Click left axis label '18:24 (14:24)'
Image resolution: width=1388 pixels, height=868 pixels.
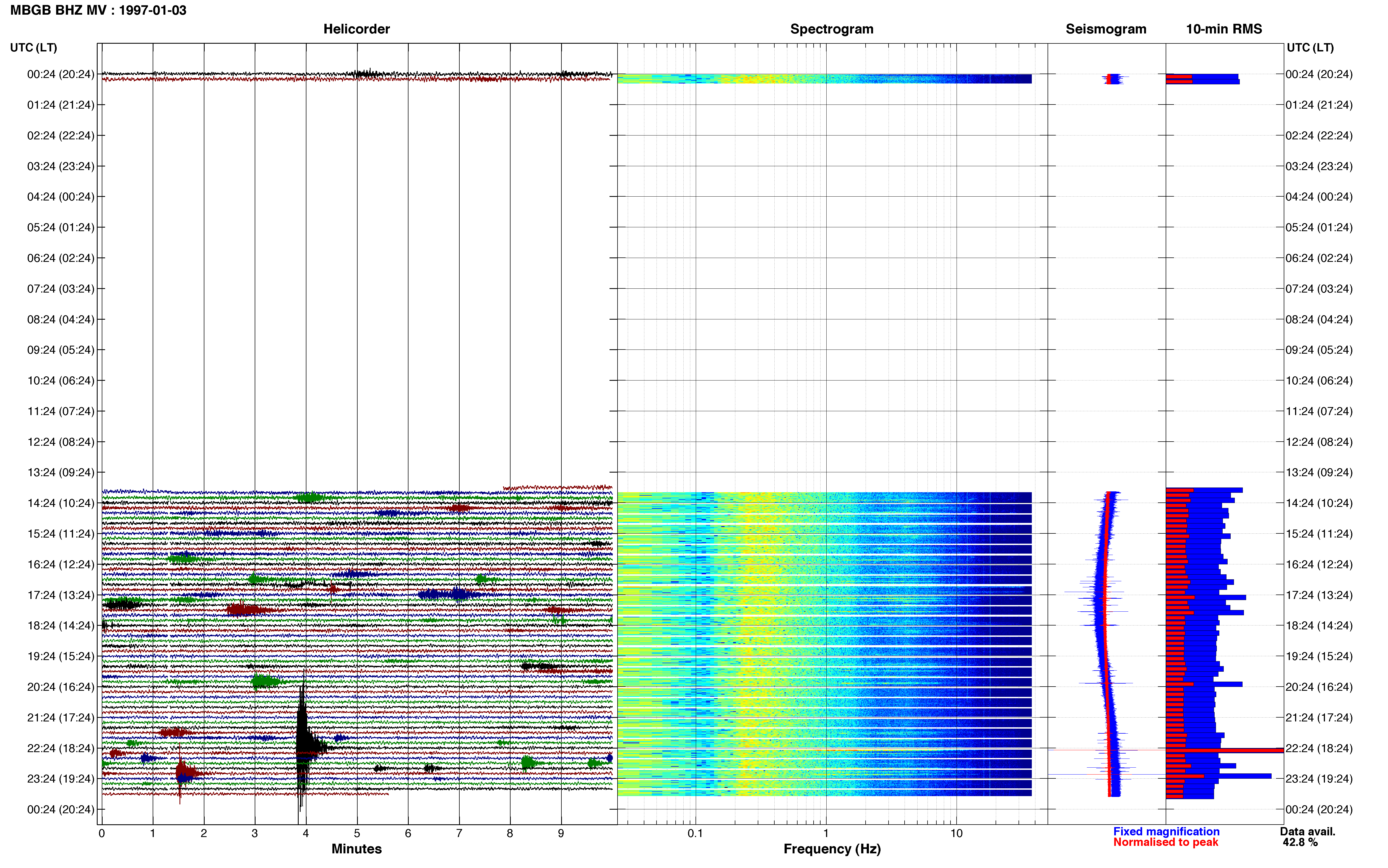(61, 626)
